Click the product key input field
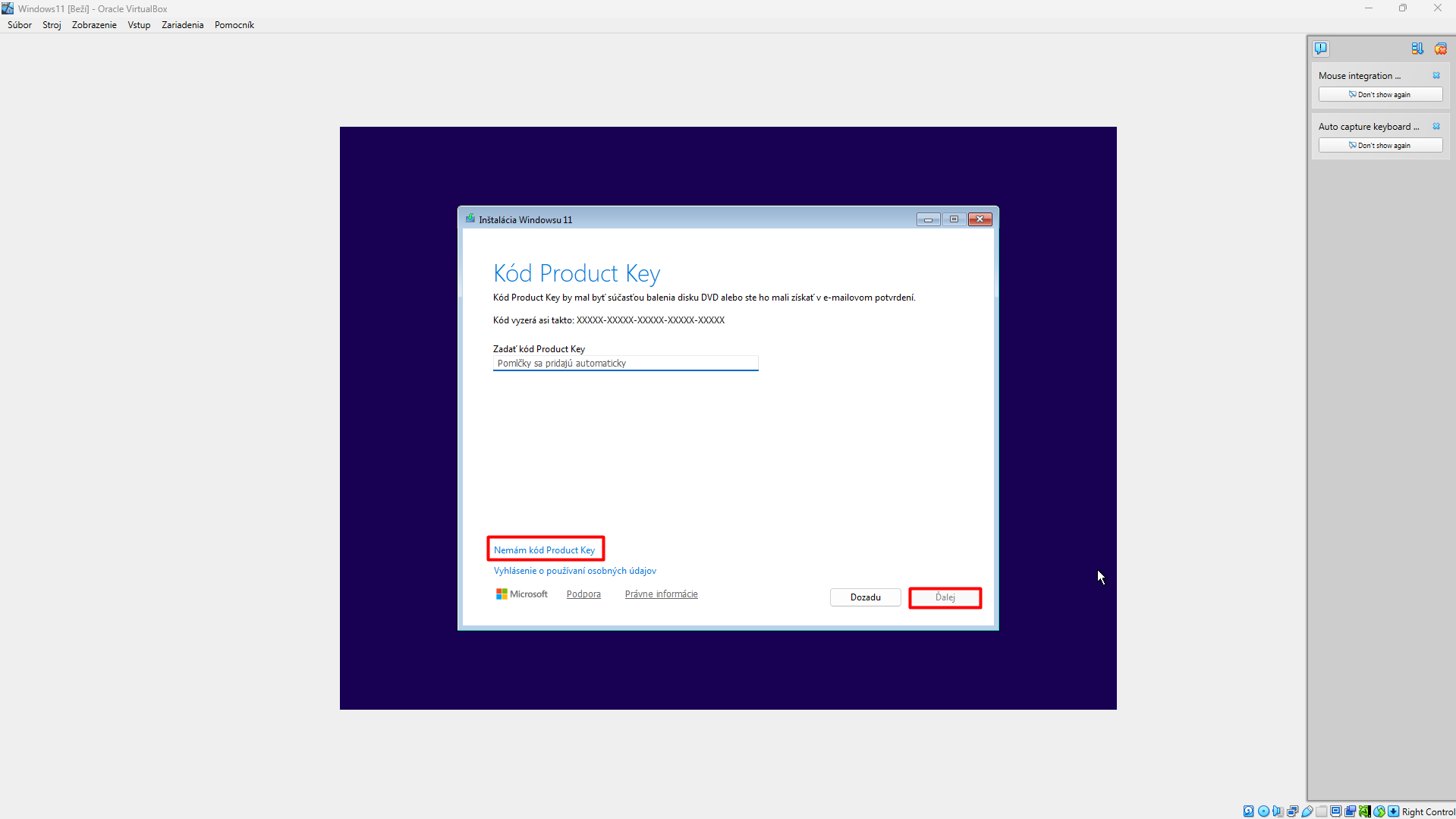 625,364
